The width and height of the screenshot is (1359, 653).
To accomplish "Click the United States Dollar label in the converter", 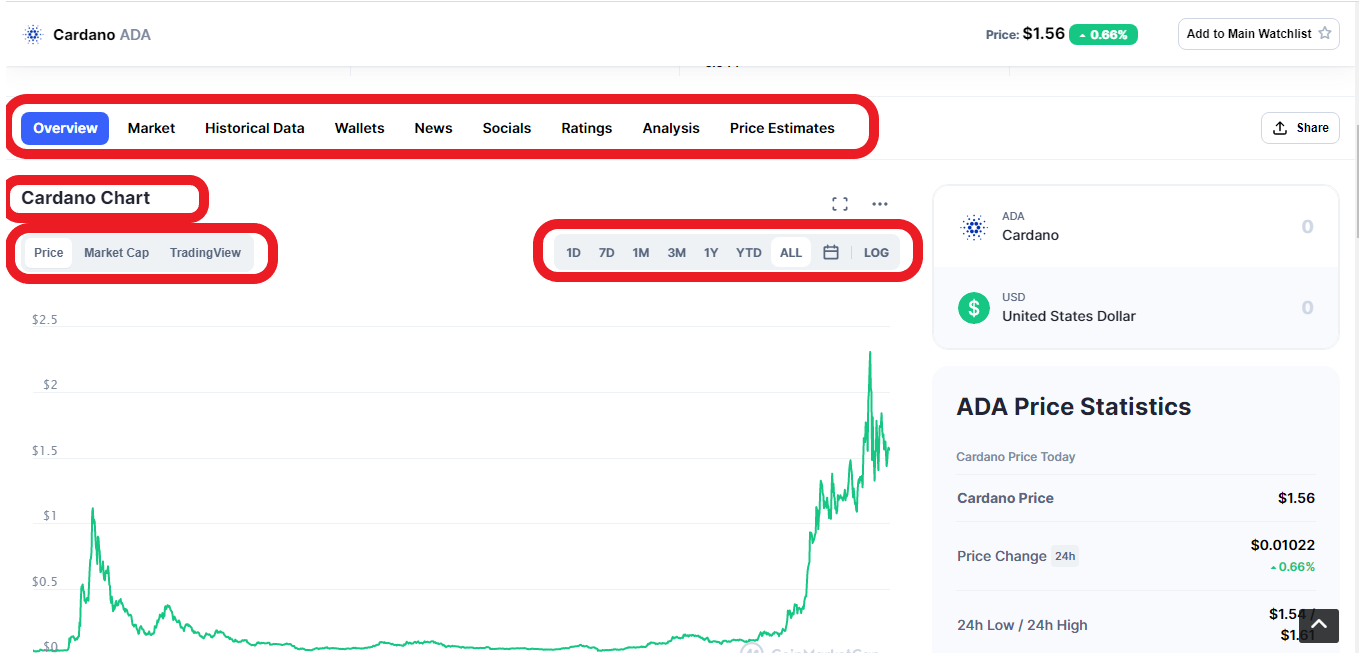I will (1069, 316).
